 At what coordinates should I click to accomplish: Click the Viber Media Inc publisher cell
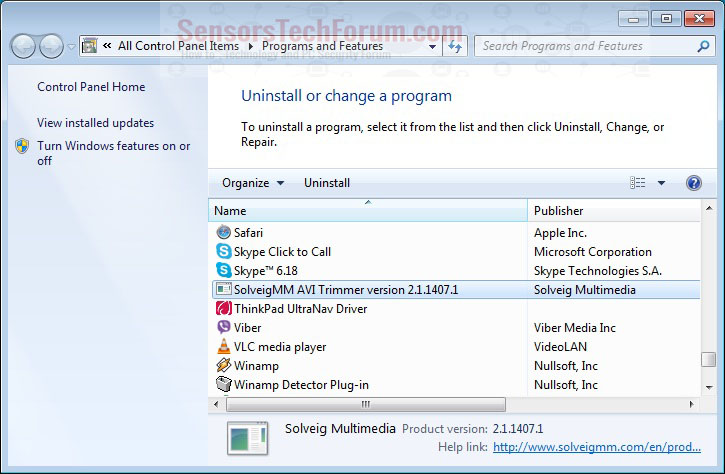(x=575, y=328)
